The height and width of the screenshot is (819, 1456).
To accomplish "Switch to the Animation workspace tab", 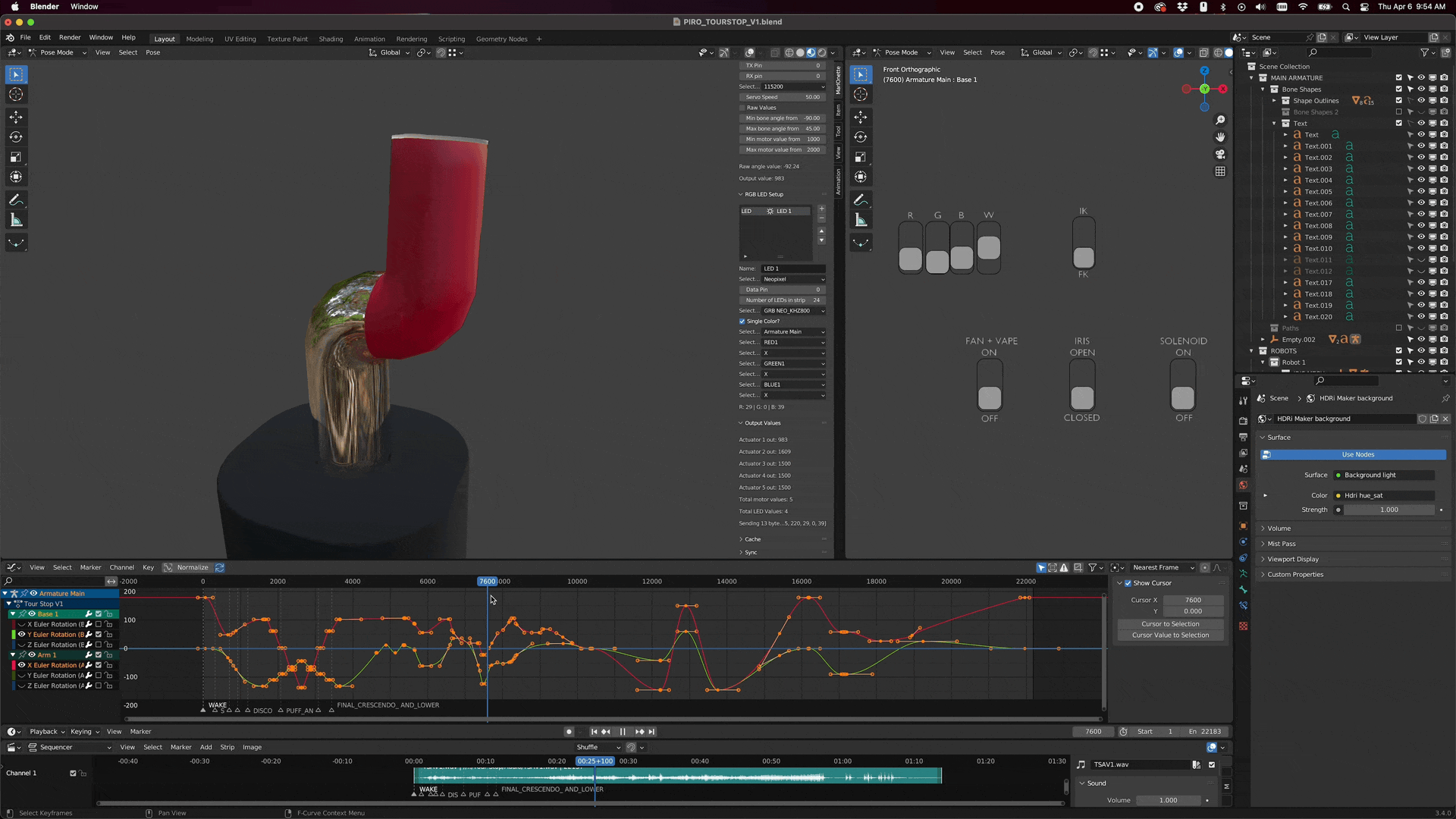I will (x=369, y=39).
